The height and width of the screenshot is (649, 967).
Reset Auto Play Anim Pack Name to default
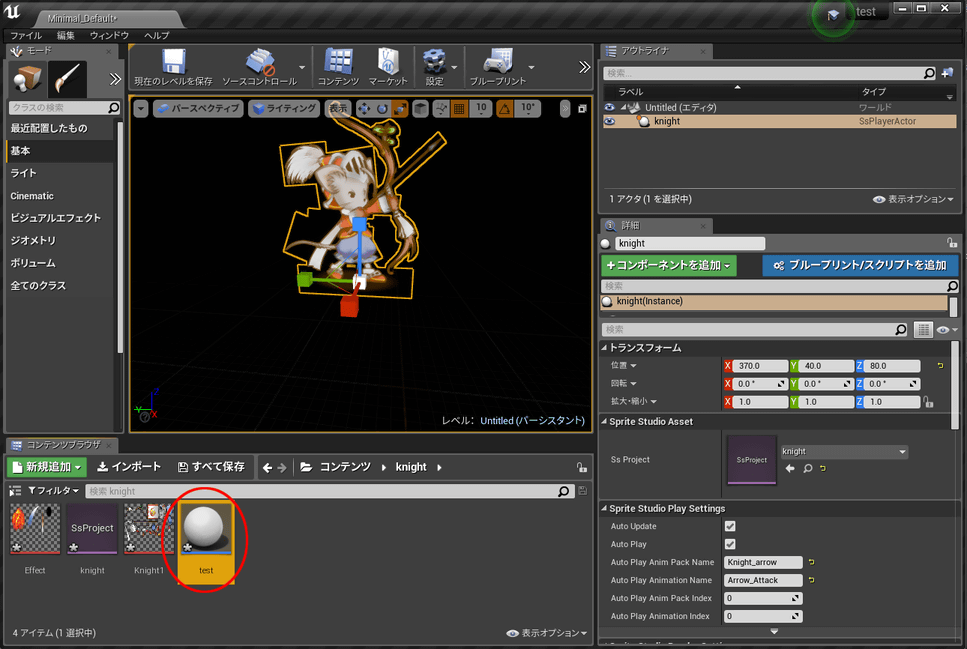(x=812, y=562)
